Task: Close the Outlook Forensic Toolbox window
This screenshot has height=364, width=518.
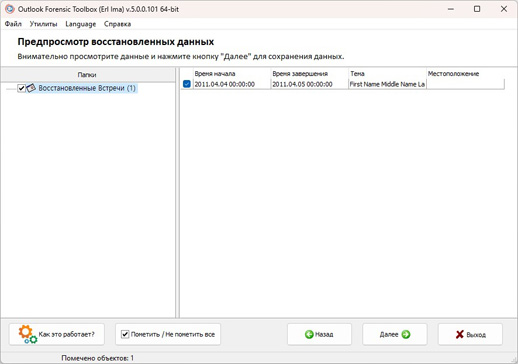Action: pos(504,9)
